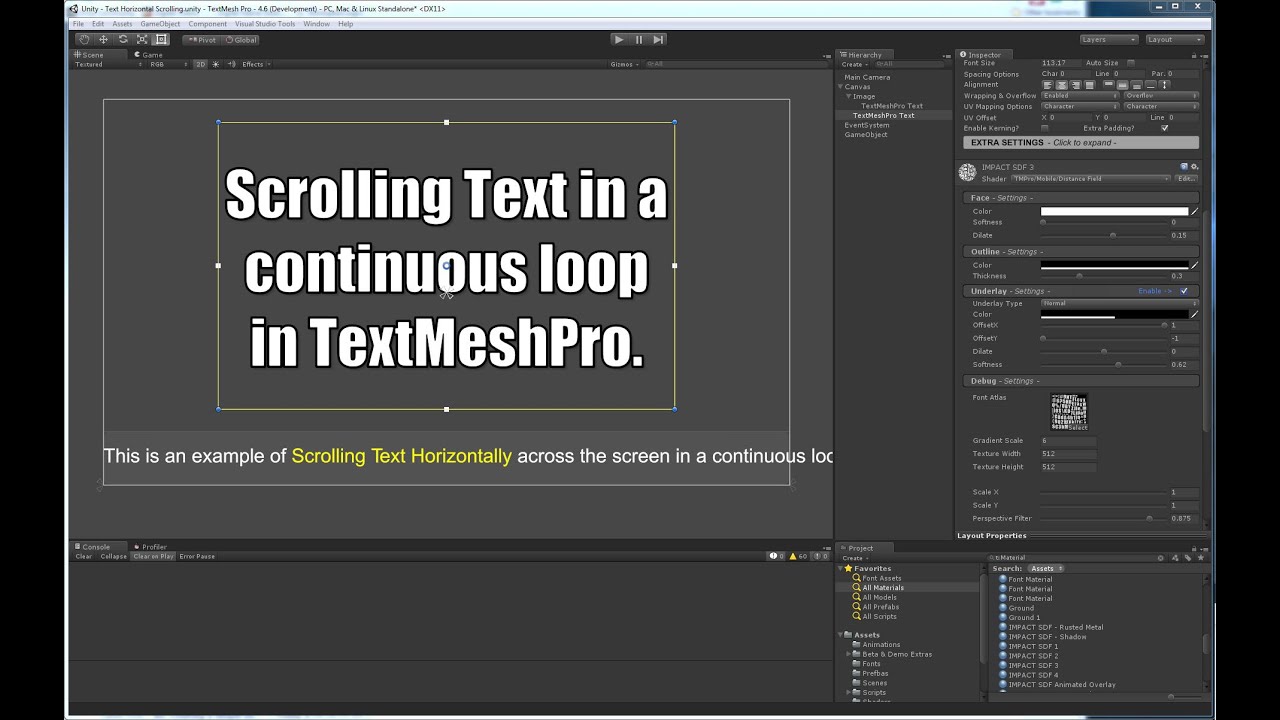Screen dimensions: 1280x720
Task: Set text alignment to right
Action: point(1076,85)
